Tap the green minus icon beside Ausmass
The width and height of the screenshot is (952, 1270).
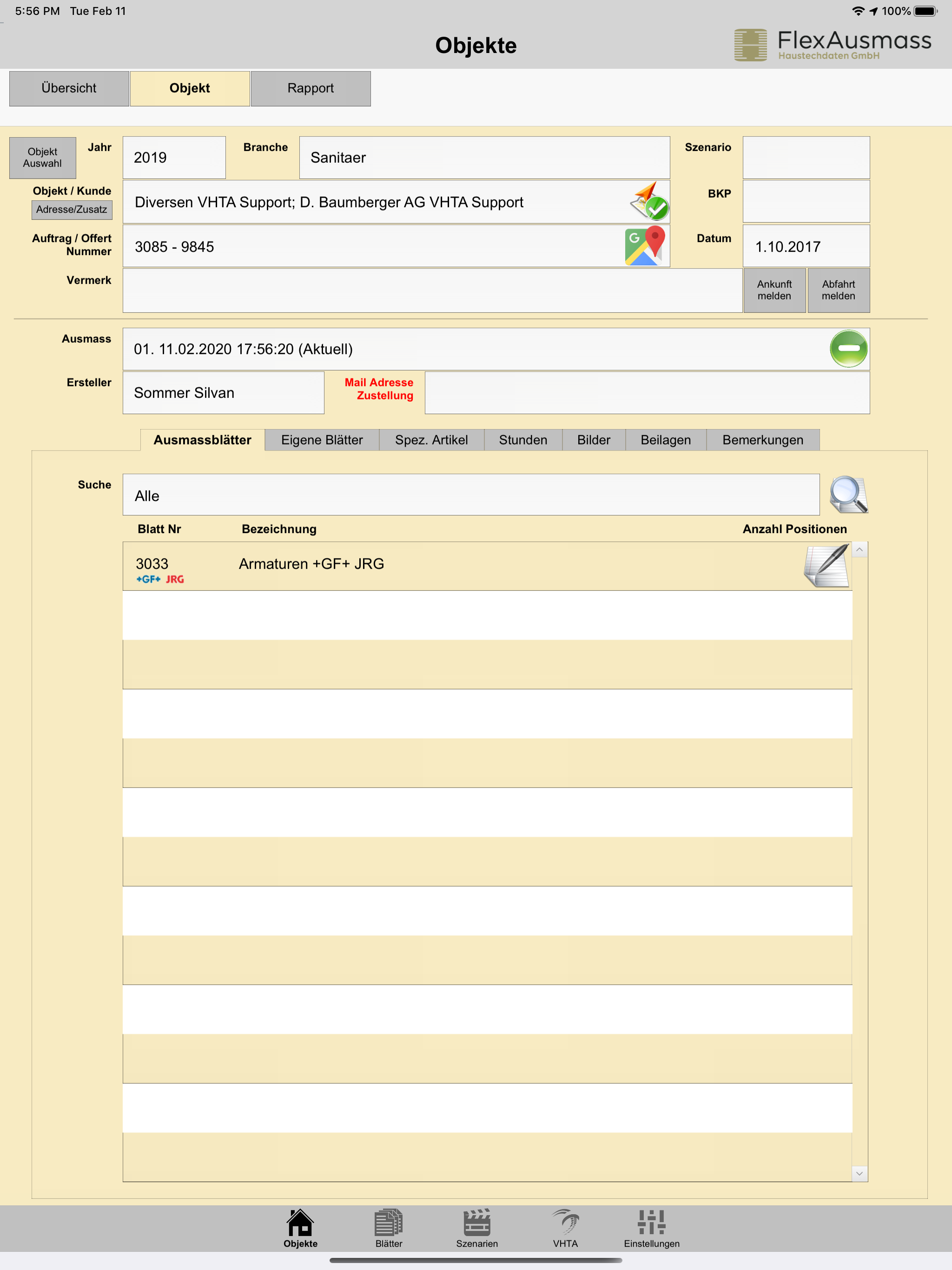pos(849,349)
